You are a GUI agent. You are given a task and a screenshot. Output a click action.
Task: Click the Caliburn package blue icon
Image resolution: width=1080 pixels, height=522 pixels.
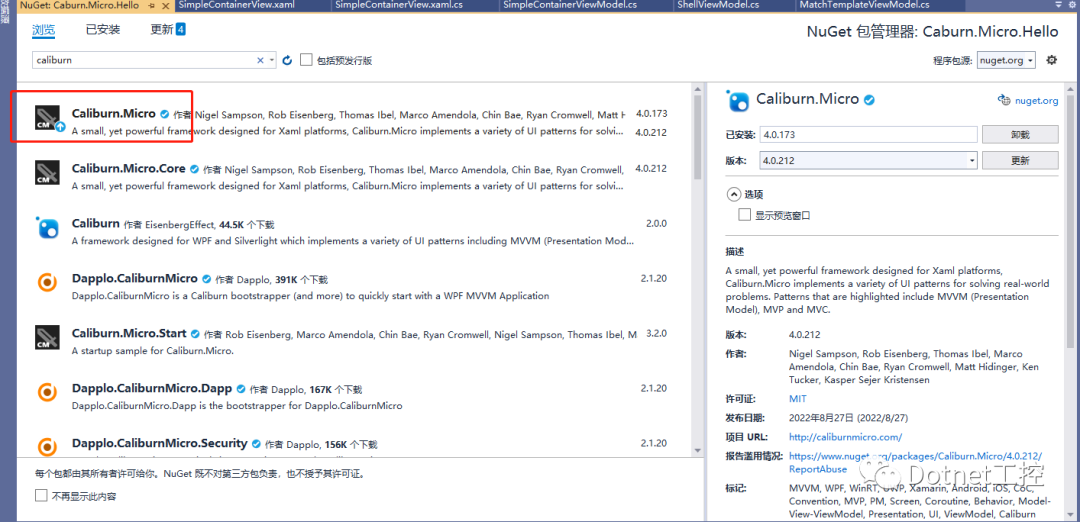coord(47,228)
